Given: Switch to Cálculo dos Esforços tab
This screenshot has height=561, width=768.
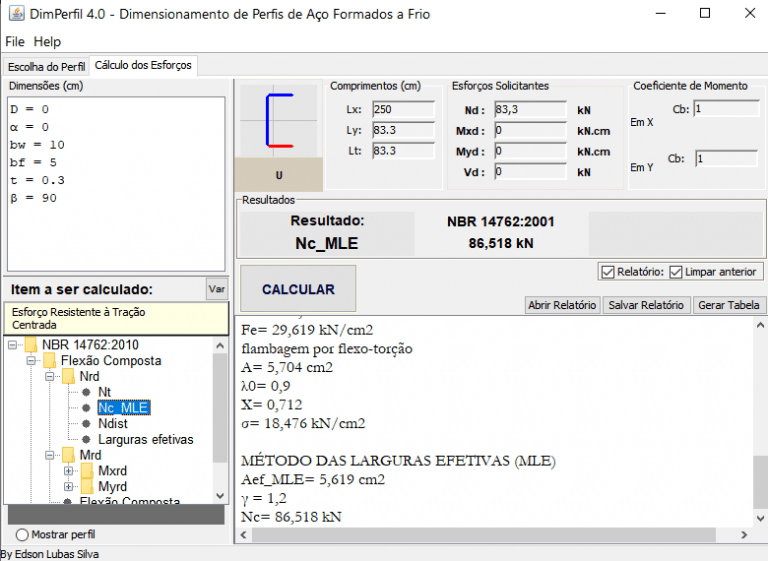Looking at the screenshot, I should 143,65.
